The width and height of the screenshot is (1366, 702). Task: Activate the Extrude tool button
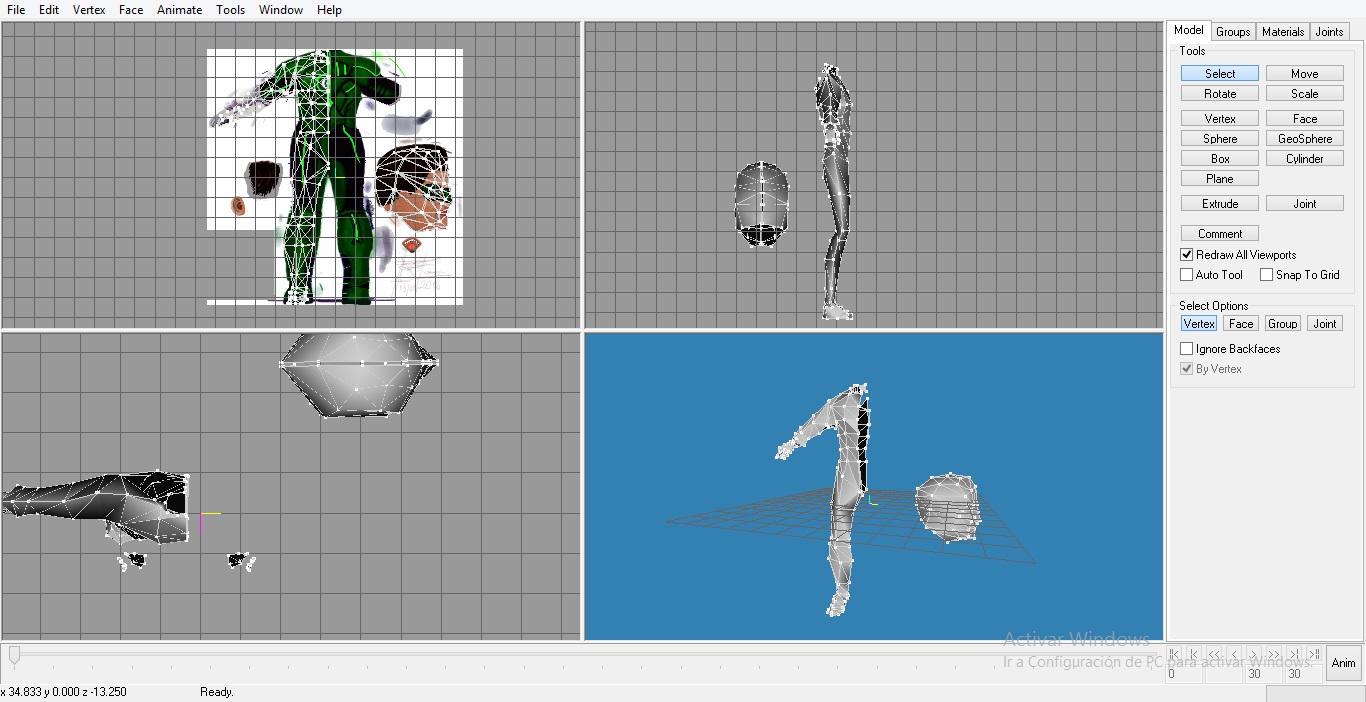point(1220,204)
